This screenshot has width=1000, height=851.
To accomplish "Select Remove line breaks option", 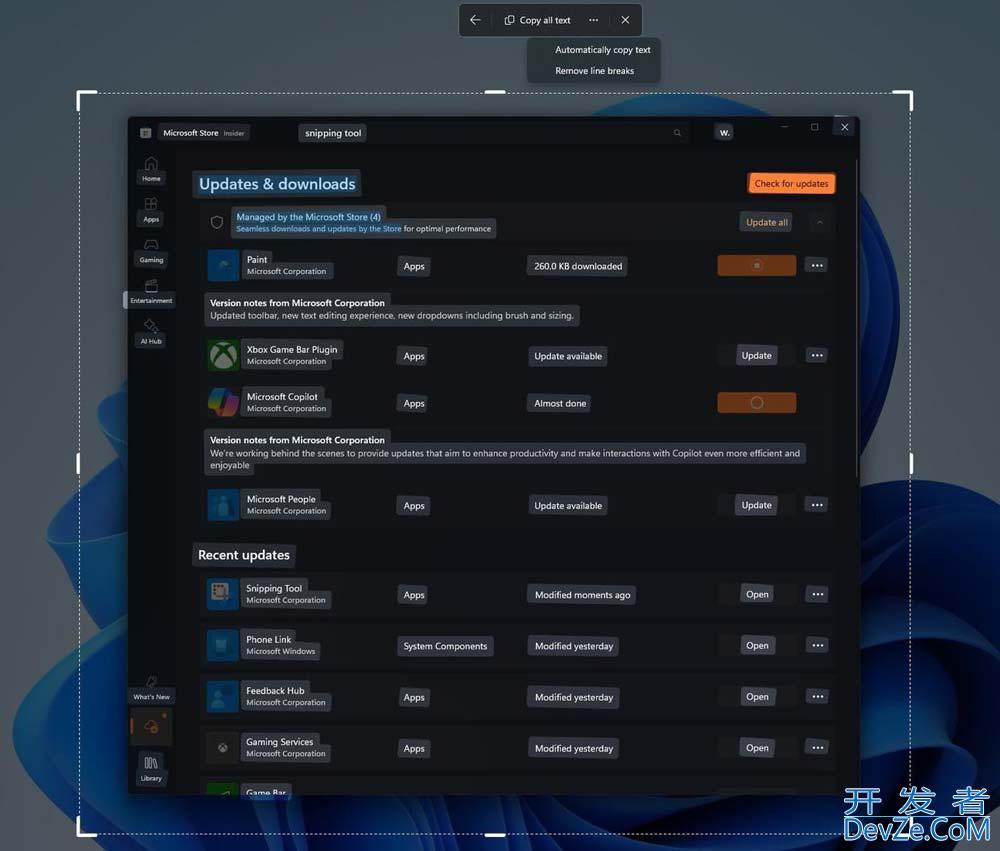I will tap(594, 71).
